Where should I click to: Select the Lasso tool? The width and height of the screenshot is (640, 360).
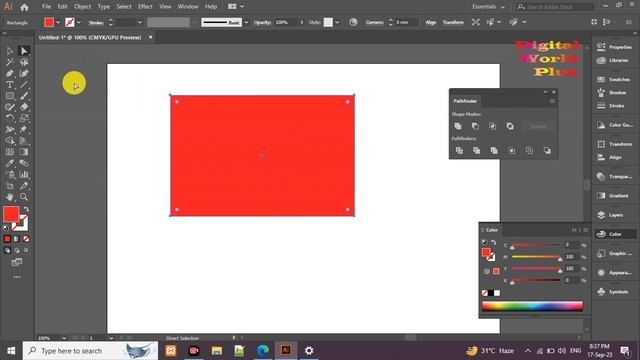tap(24, 62)
